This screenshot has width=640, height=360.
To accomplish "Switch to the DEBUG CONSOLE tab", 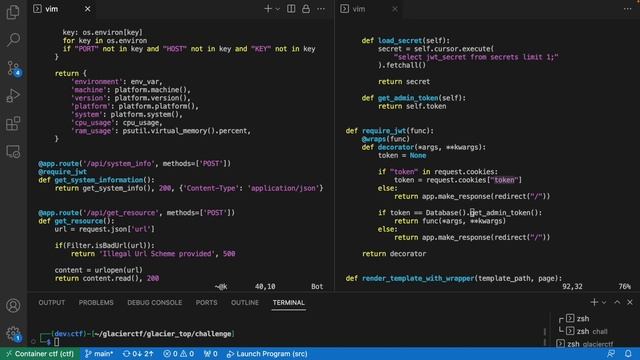I will pyautogui.click(x=154, y=302).
